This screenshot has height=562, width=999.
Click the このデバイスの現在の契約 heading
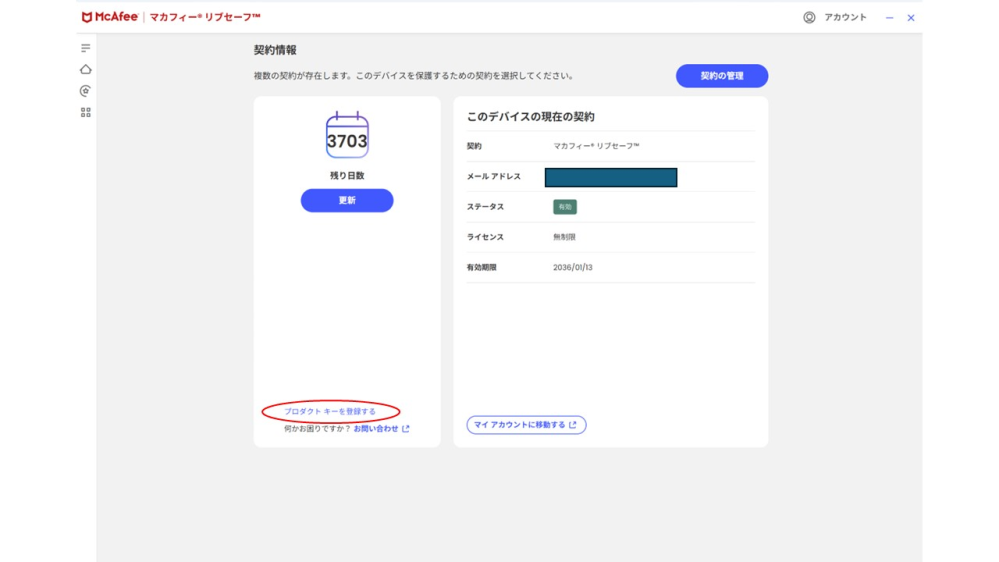tap(530, 117)
